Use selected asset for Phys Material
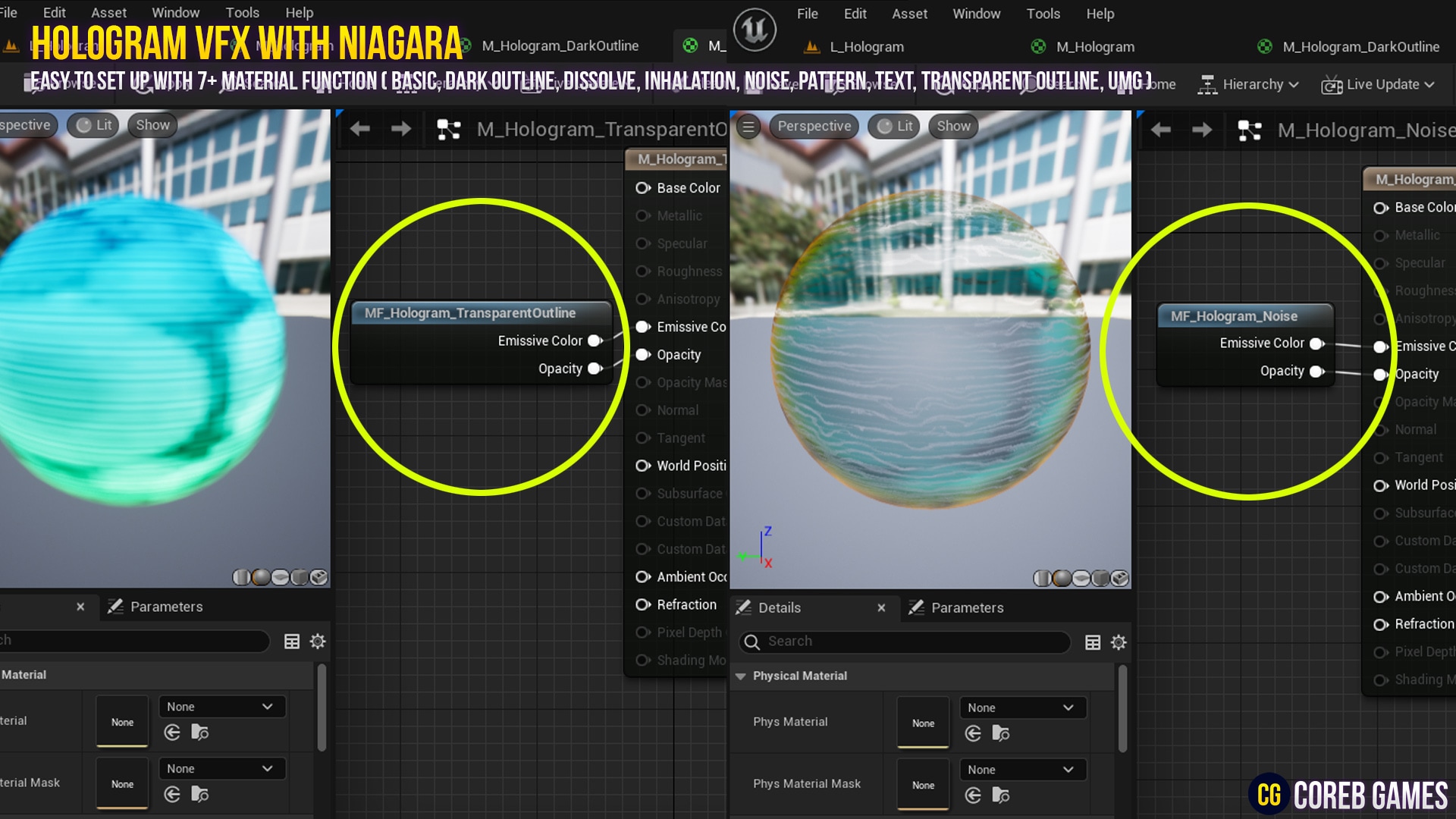 pyautogui.click(x=974, y=733)
